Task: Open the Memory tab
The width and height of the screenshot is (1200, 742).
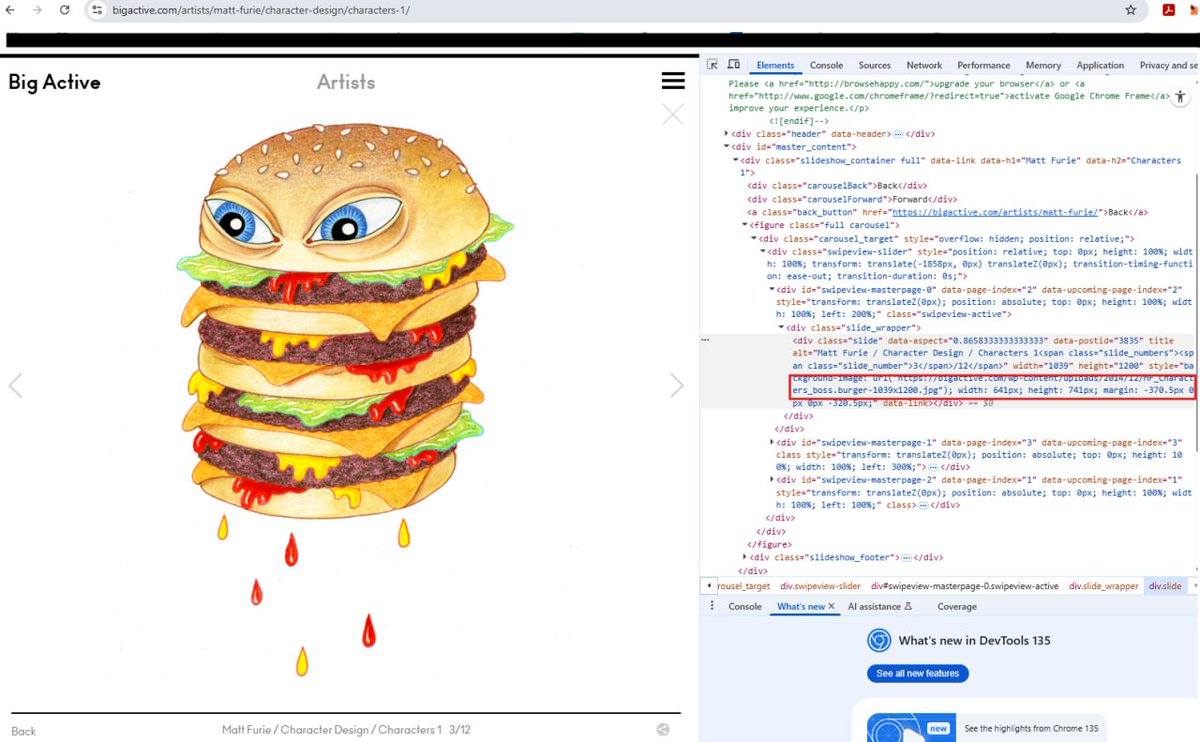Action: [1043, 65]
